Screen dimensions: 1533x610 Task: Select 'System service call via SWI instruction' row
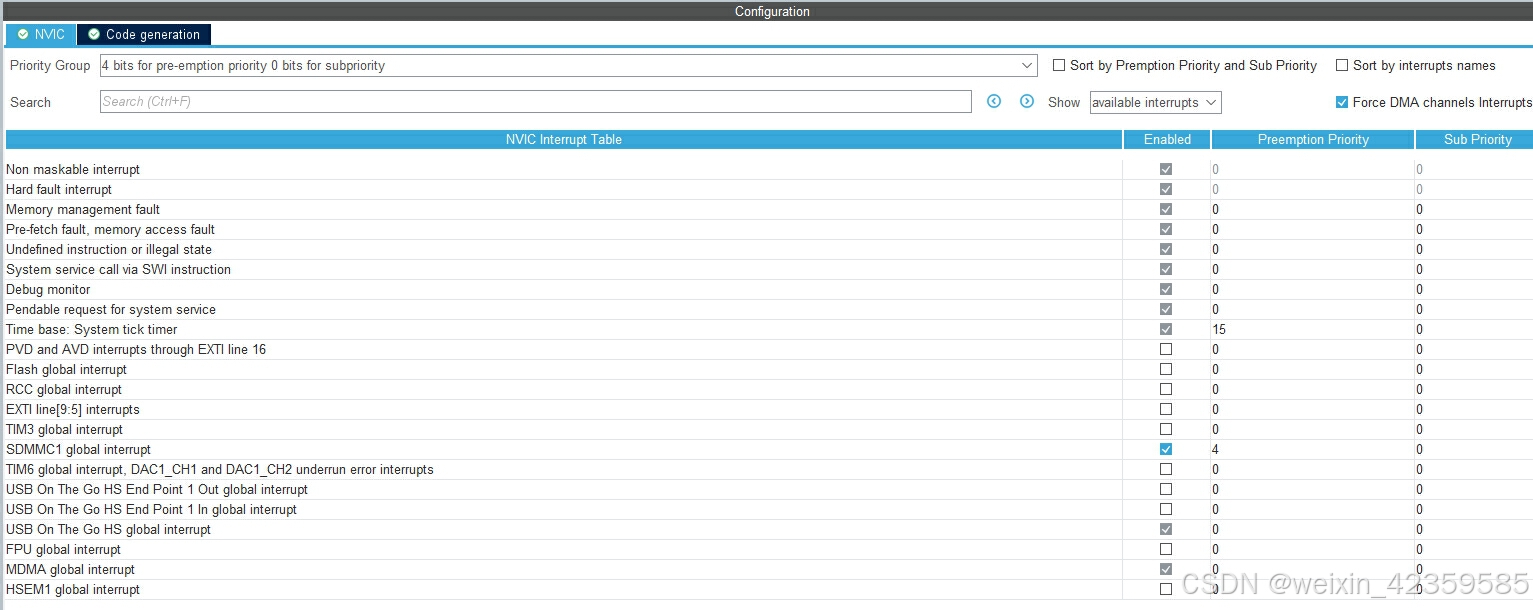tap(118, 270)
